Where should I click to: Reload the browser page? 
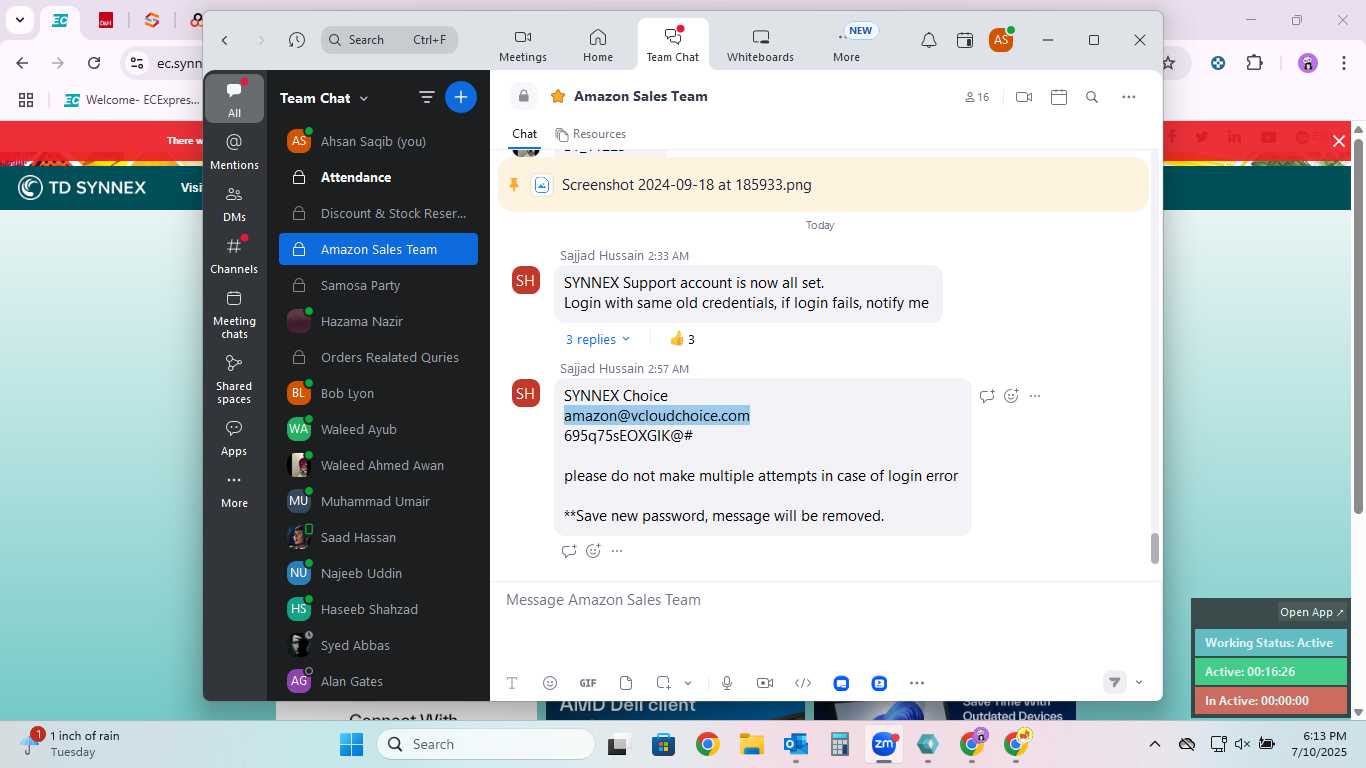pos(94,63)
